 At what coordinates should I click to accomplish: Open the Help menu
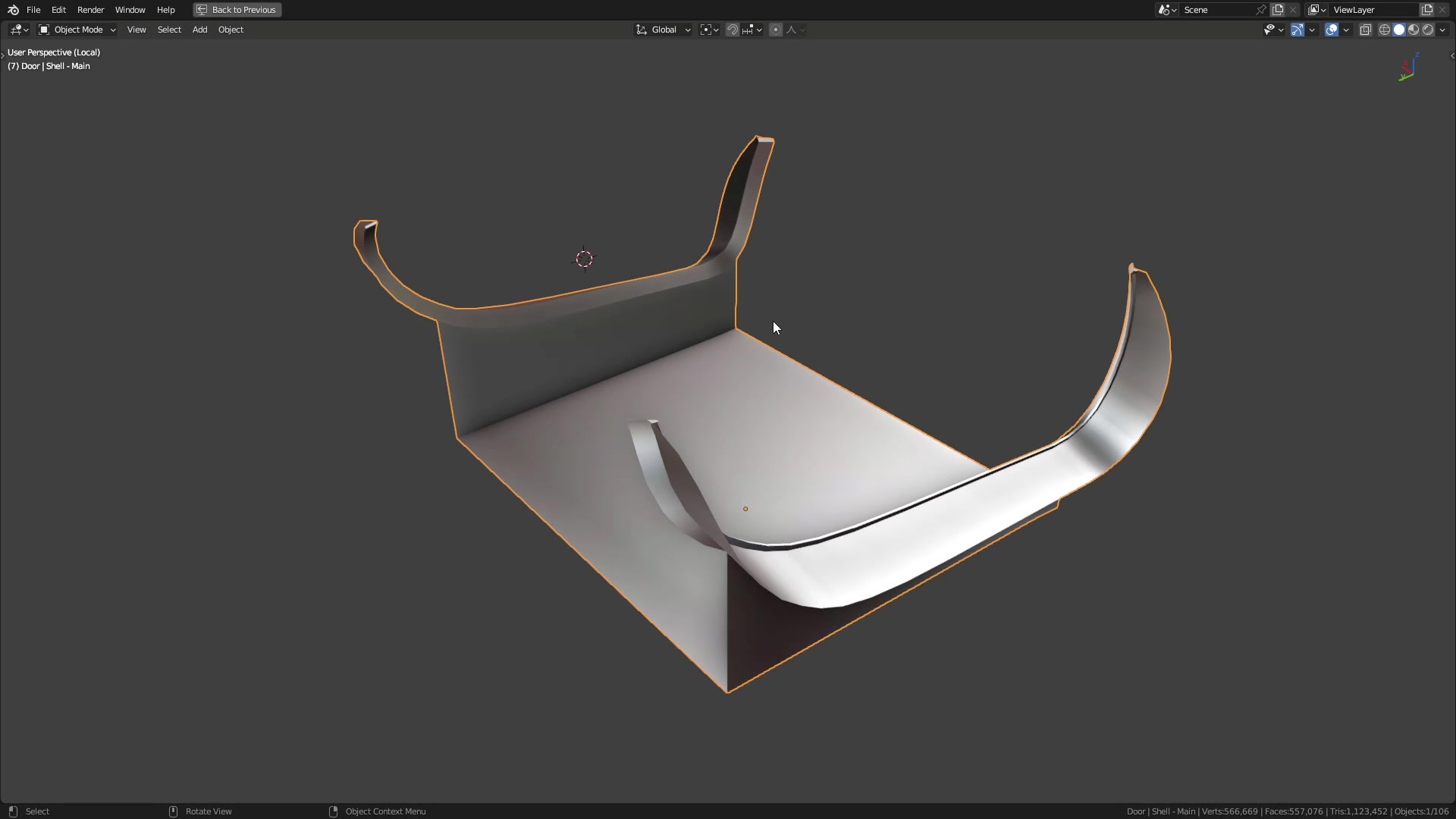point(165,10)
